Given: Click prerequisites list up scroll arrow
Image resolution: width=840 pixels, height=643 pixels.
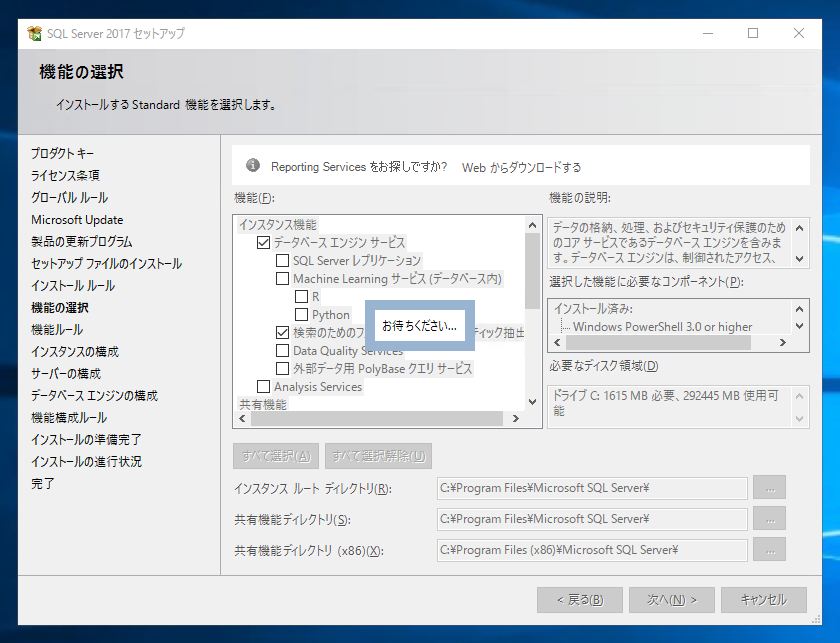Looking at the screenshot, I should 799,309.
